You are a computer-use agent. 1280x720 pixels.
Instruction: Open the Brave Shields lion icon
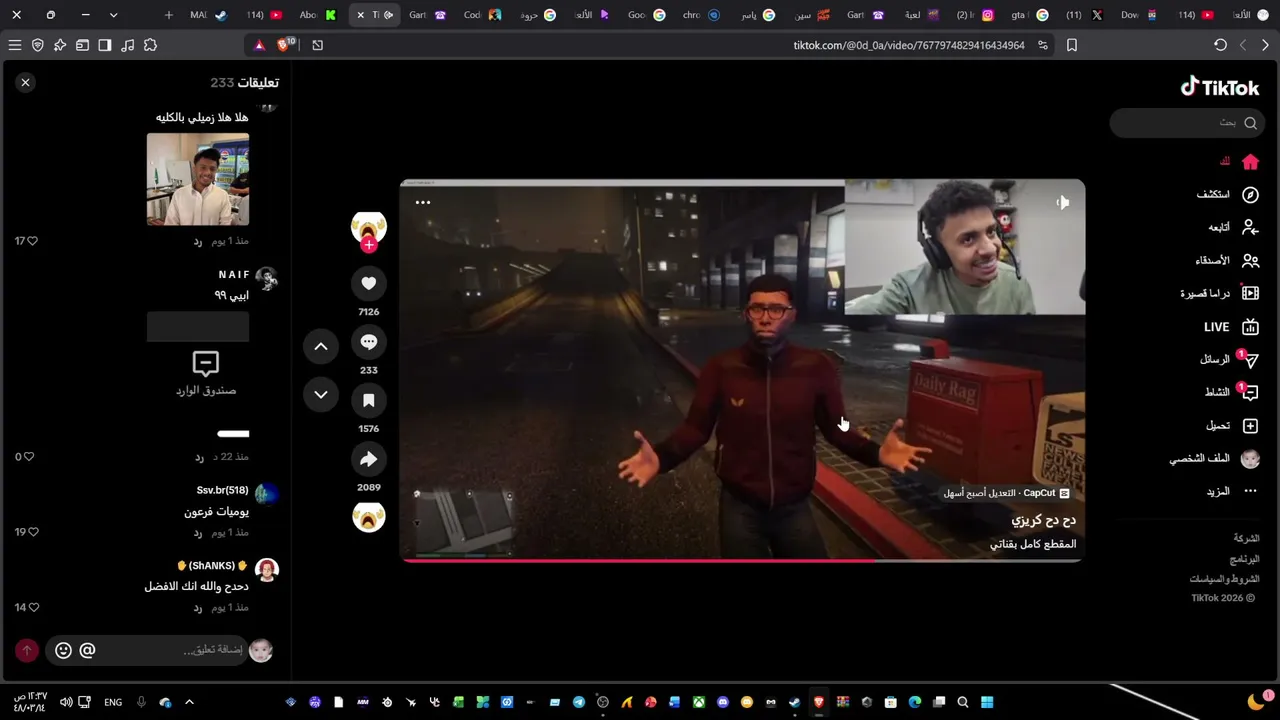(283, 45)
